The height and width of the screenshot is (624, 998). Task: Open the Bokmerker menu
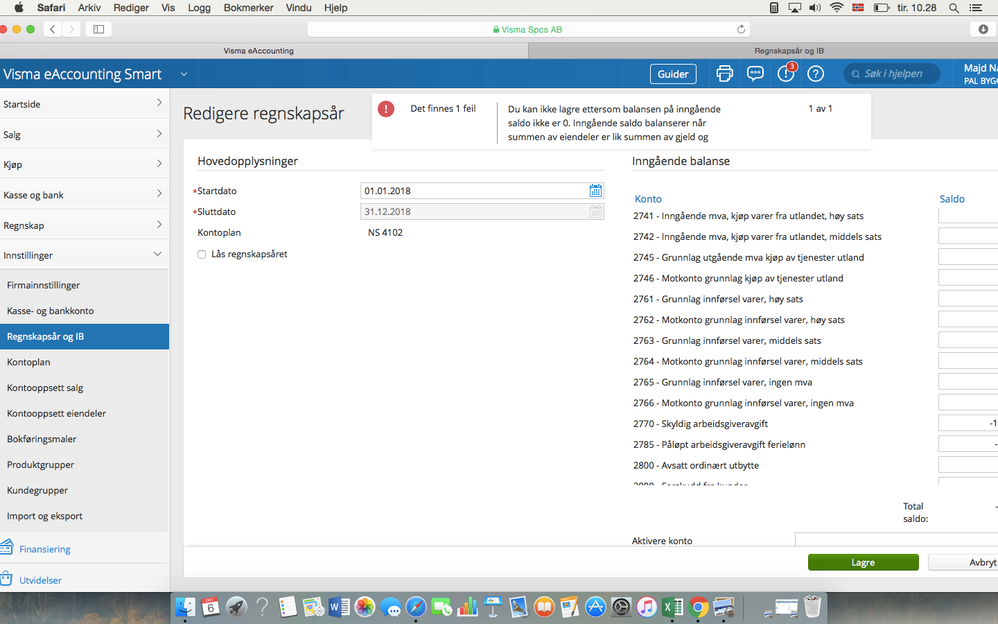[x=248, y=8]
